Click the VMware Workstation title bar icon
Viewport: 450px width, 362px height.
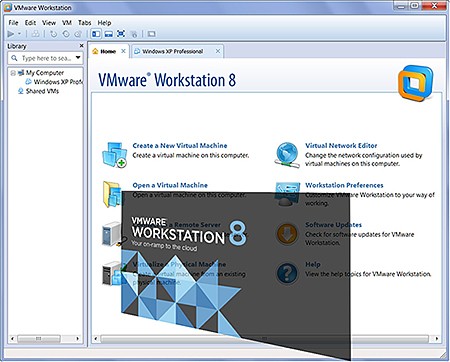click(x=7, y=7)
